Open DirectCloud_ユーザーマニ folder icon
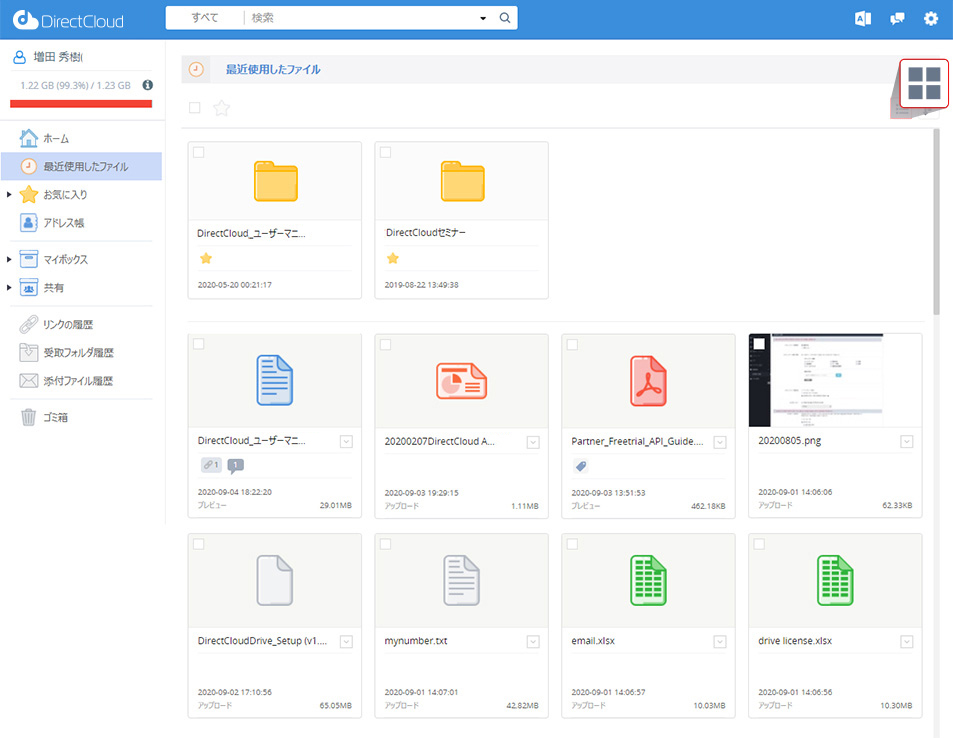Viewport: 953px width, 738px height. [275, 181]
